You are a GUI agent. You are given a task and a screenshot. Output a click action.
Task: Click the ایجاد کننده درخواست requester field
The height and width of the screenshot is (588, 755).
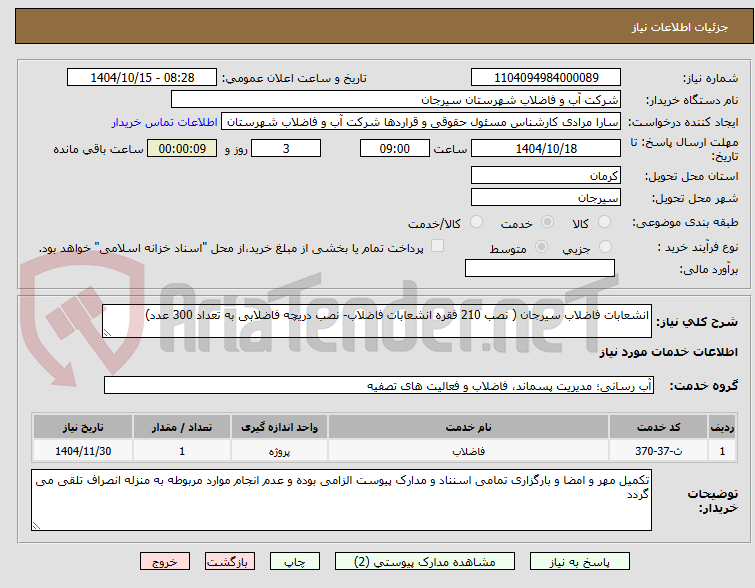[x=421, y=122]
